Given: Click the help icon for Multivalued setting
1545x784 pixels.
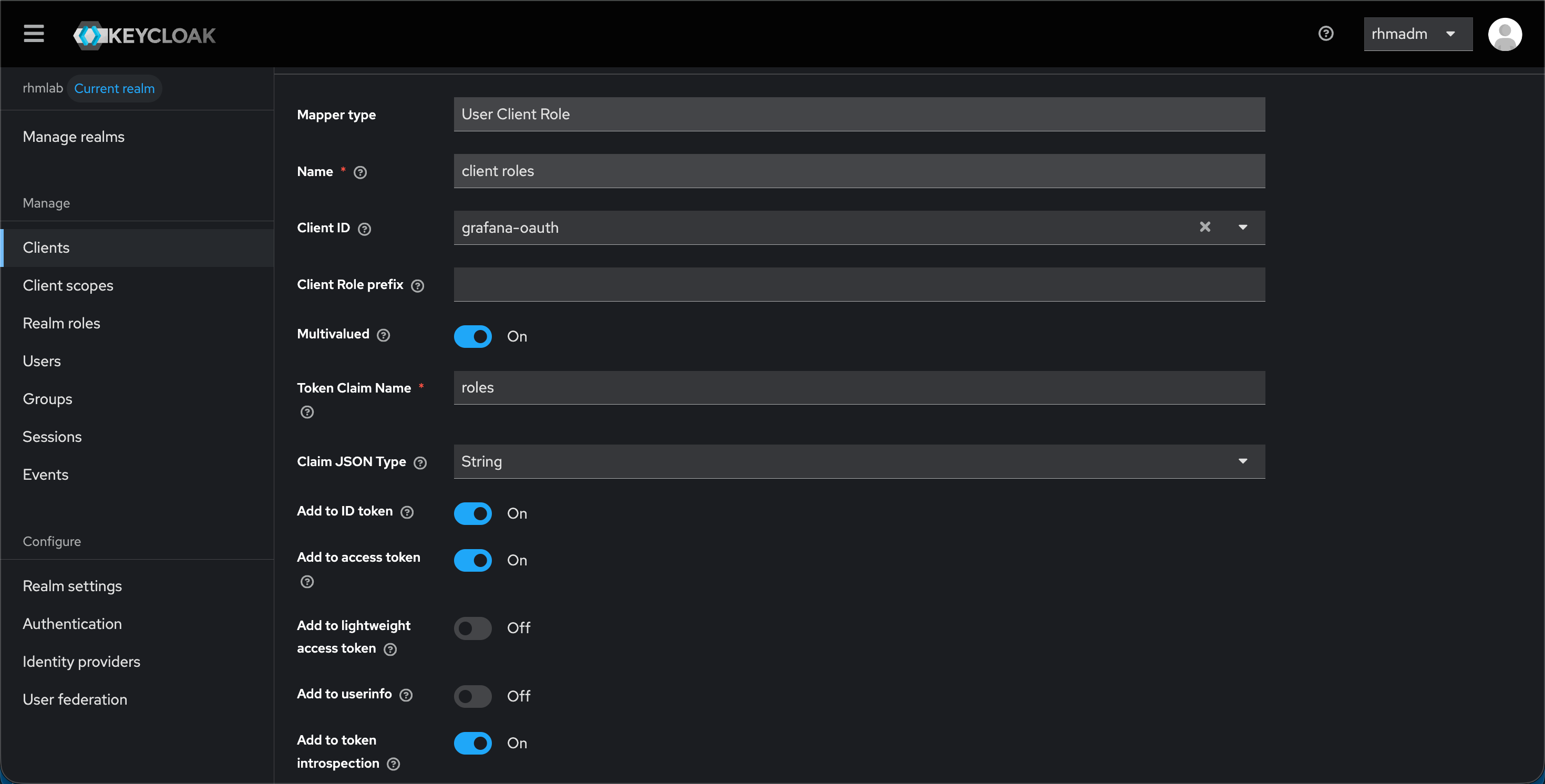Looking at the screenshot, I should (383, 335).
